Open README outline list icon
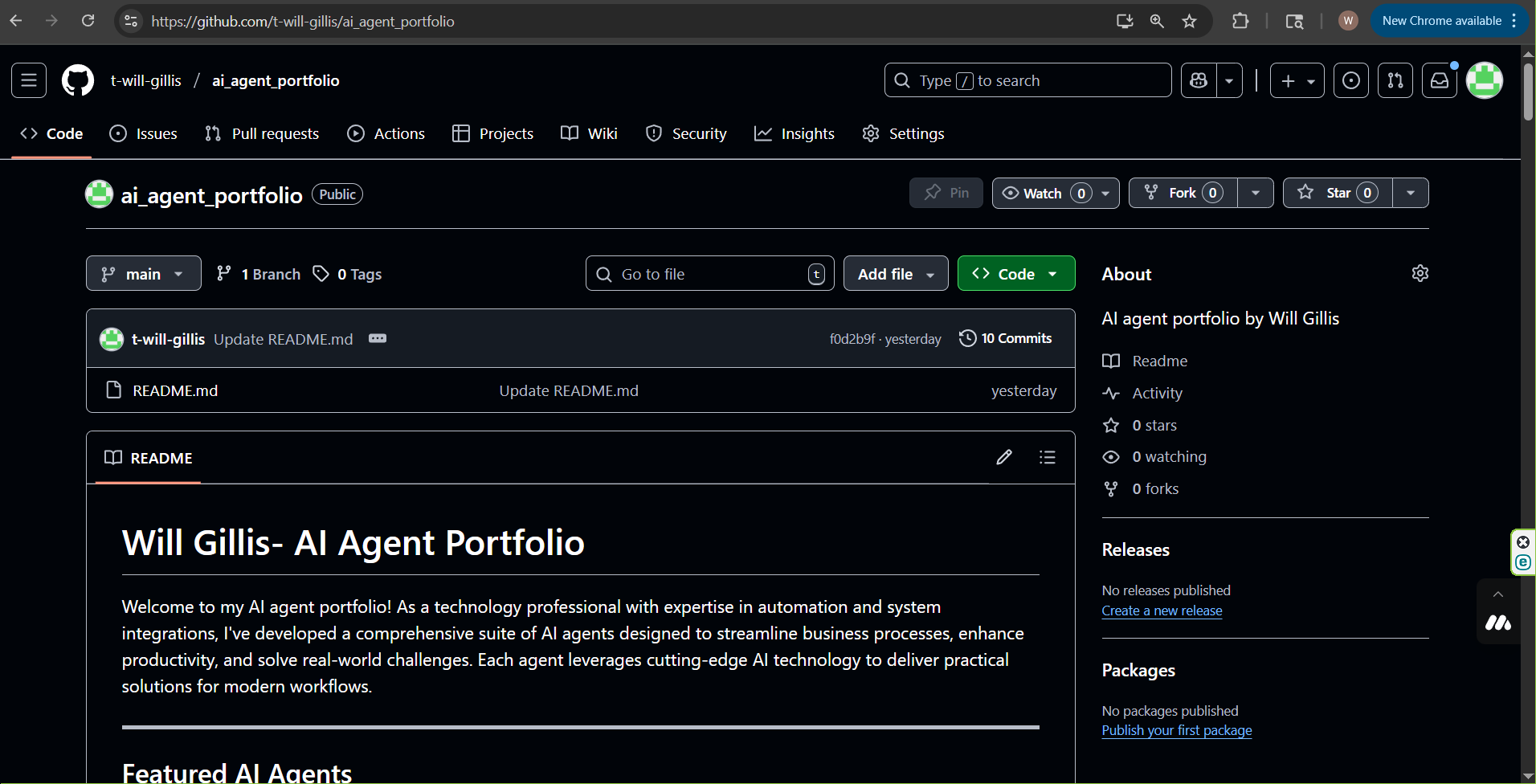The image size is (1536, 784). 1047,457
